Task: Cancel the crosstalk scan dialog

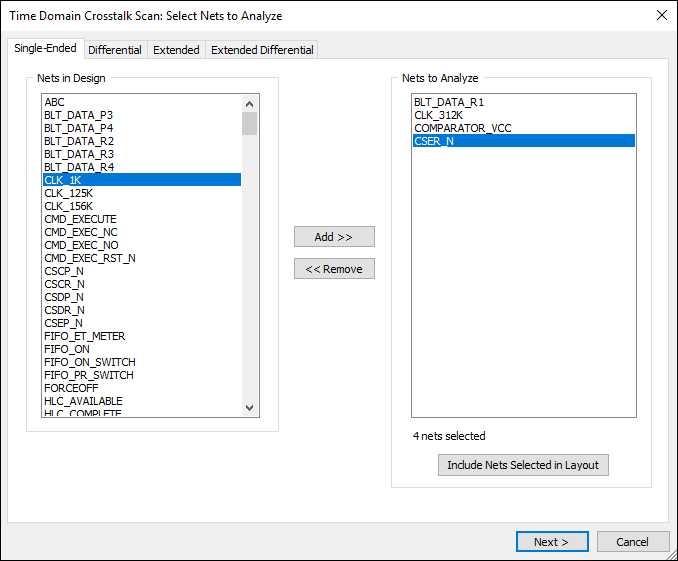Action: tap(632, 541)
